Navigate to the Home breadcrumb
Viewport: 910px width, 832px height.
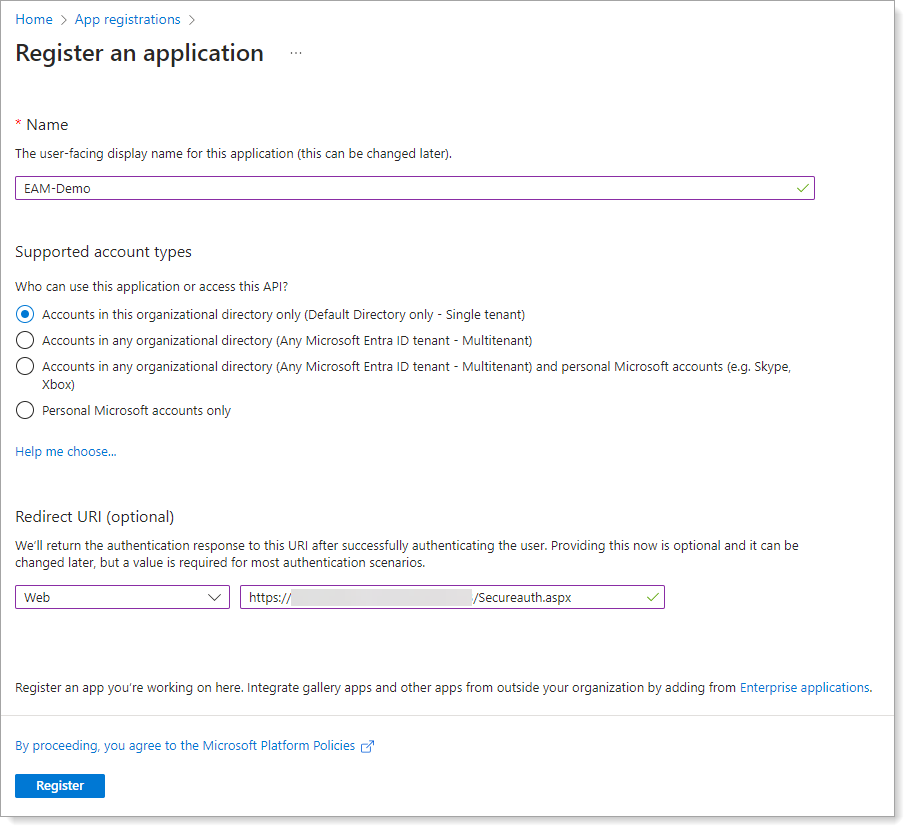(33, 19)
